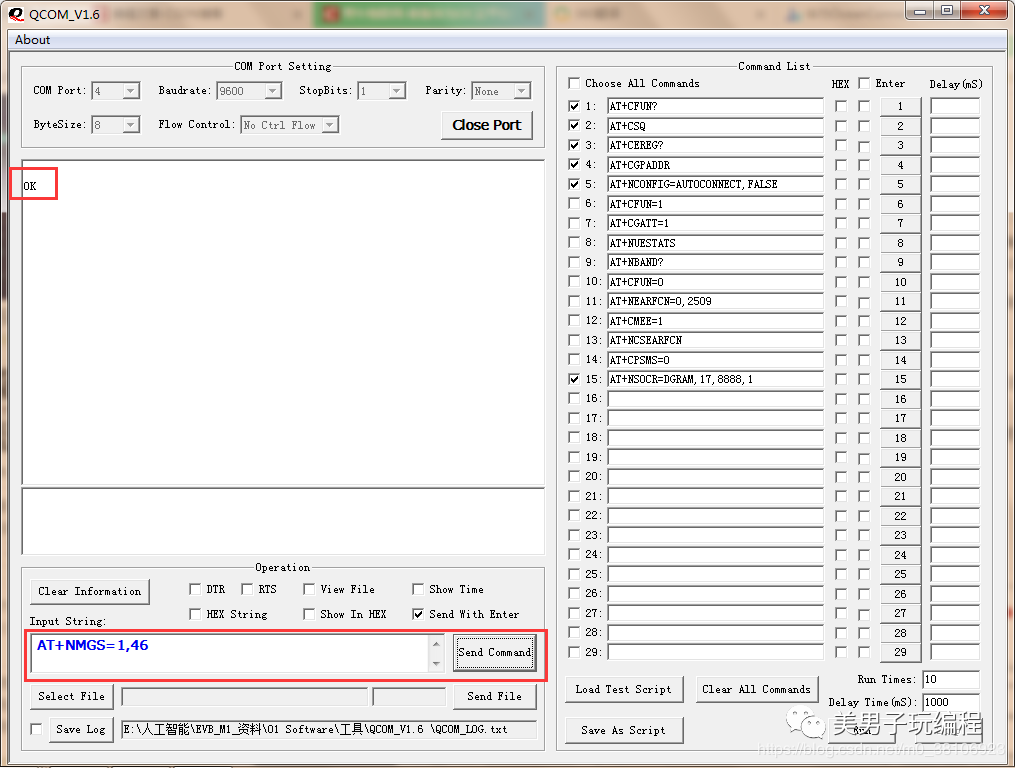Check Choose All Commands checkbox

point(574,83)
